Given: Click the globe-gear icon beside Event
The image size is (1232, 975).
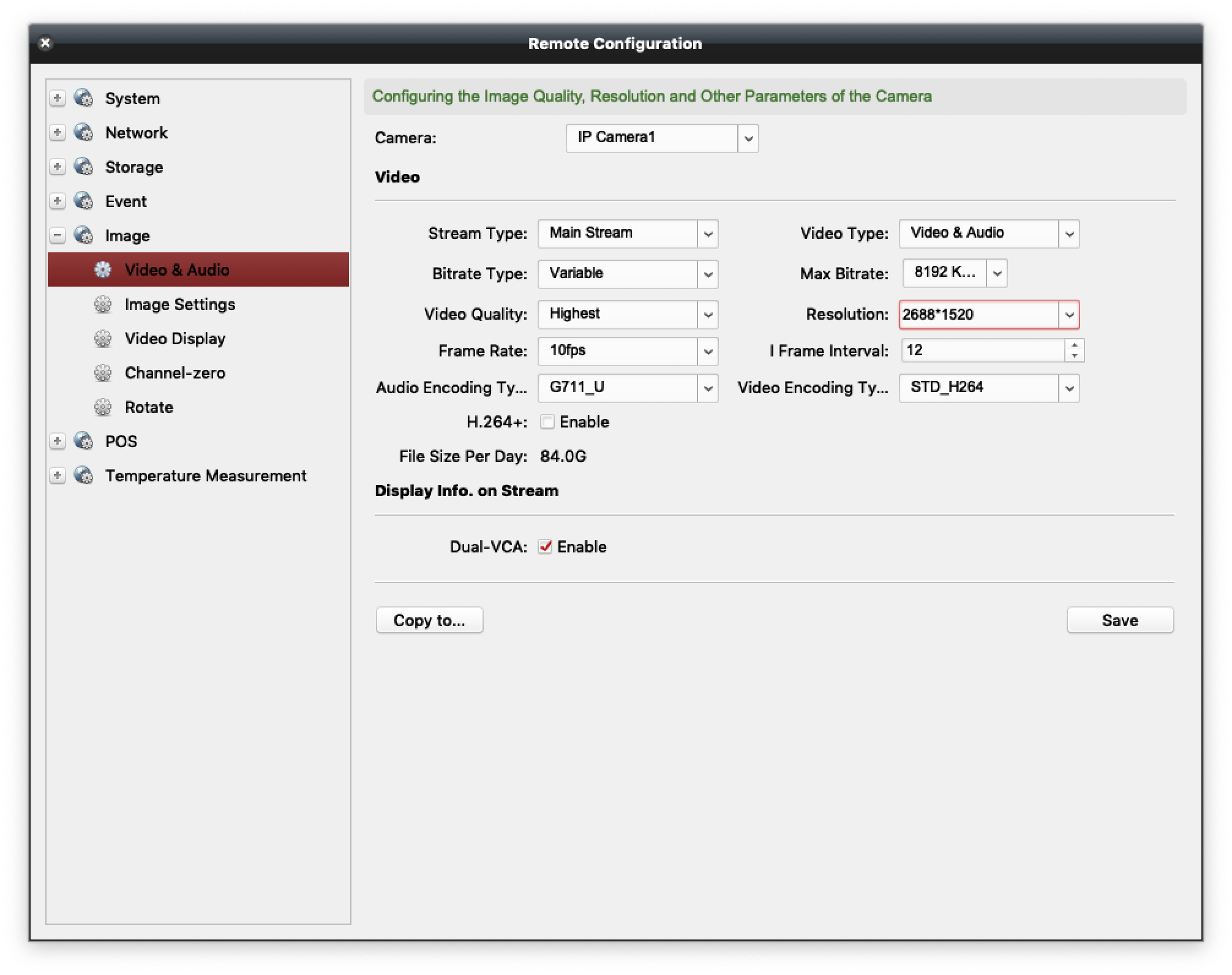Looking at the screenshot, I should 83,201.
